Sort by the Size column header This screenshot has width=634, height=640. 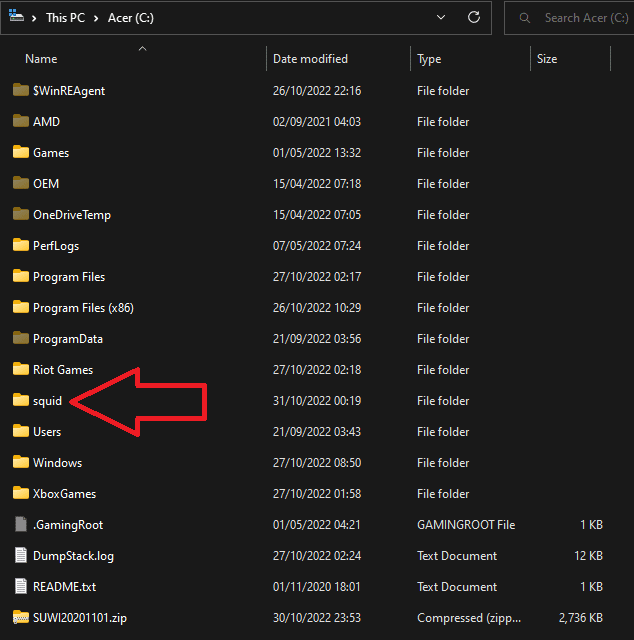point(547,59)
